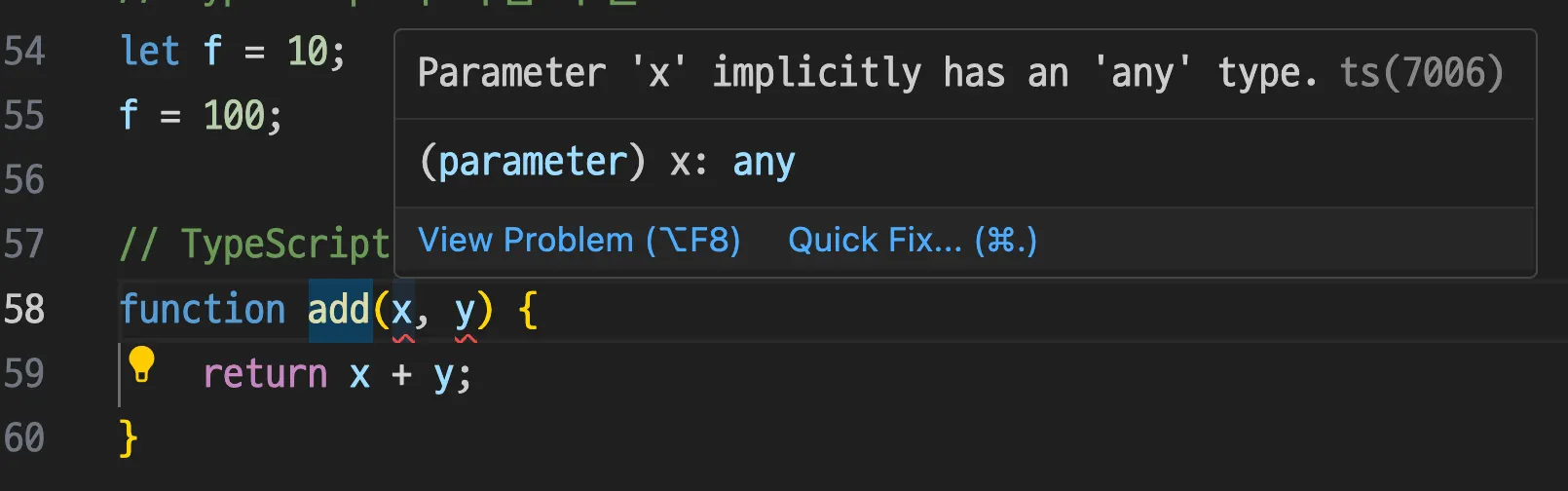The width and height of the screenshot is (1568, 491).
Task: Click line number 55 in gutter
Action: [24, 116]
